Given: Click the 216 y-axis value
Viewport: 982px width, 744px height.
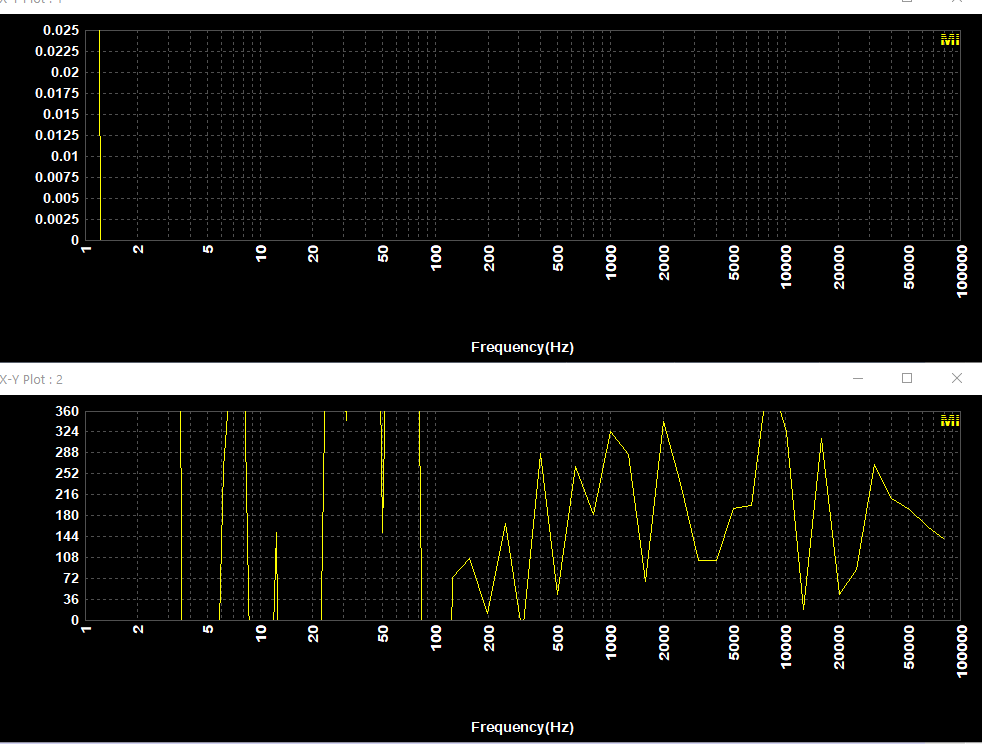Looking at the screenshot, I should coord(67,494).
